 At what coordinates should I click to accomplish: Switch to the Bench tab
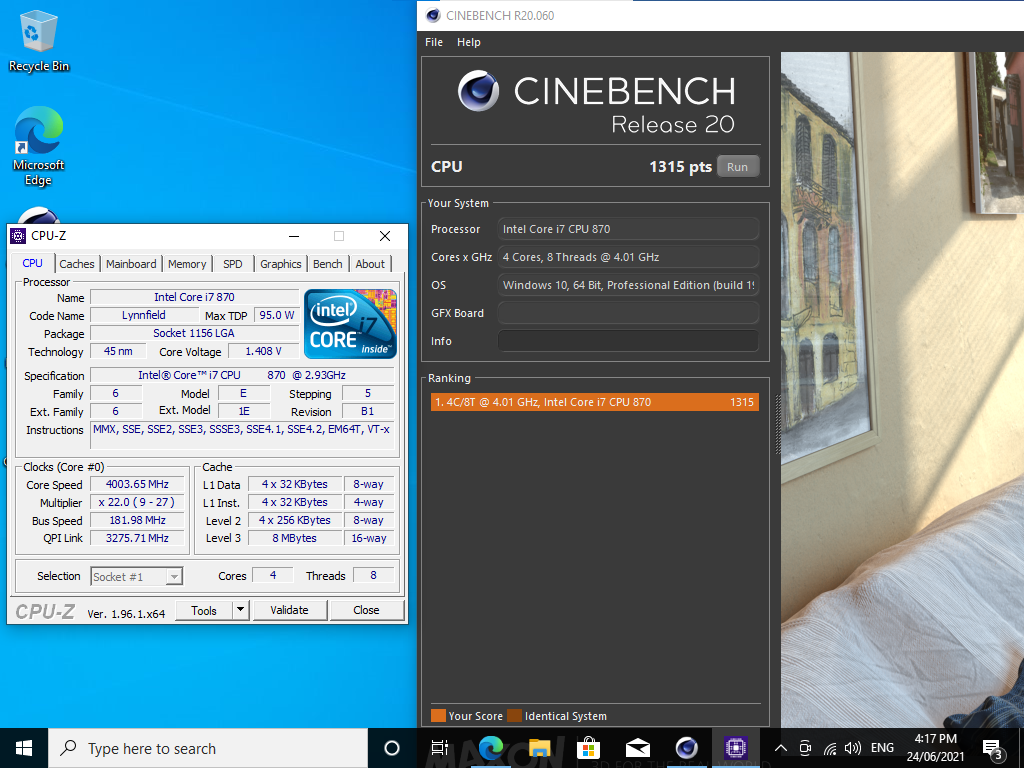(x=328, y=264)
